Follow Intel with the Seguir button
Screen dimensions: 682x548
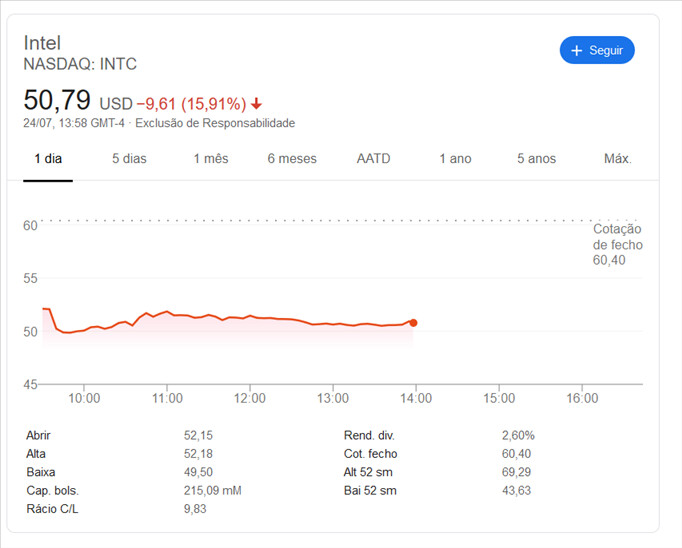(x=597, y=50)
